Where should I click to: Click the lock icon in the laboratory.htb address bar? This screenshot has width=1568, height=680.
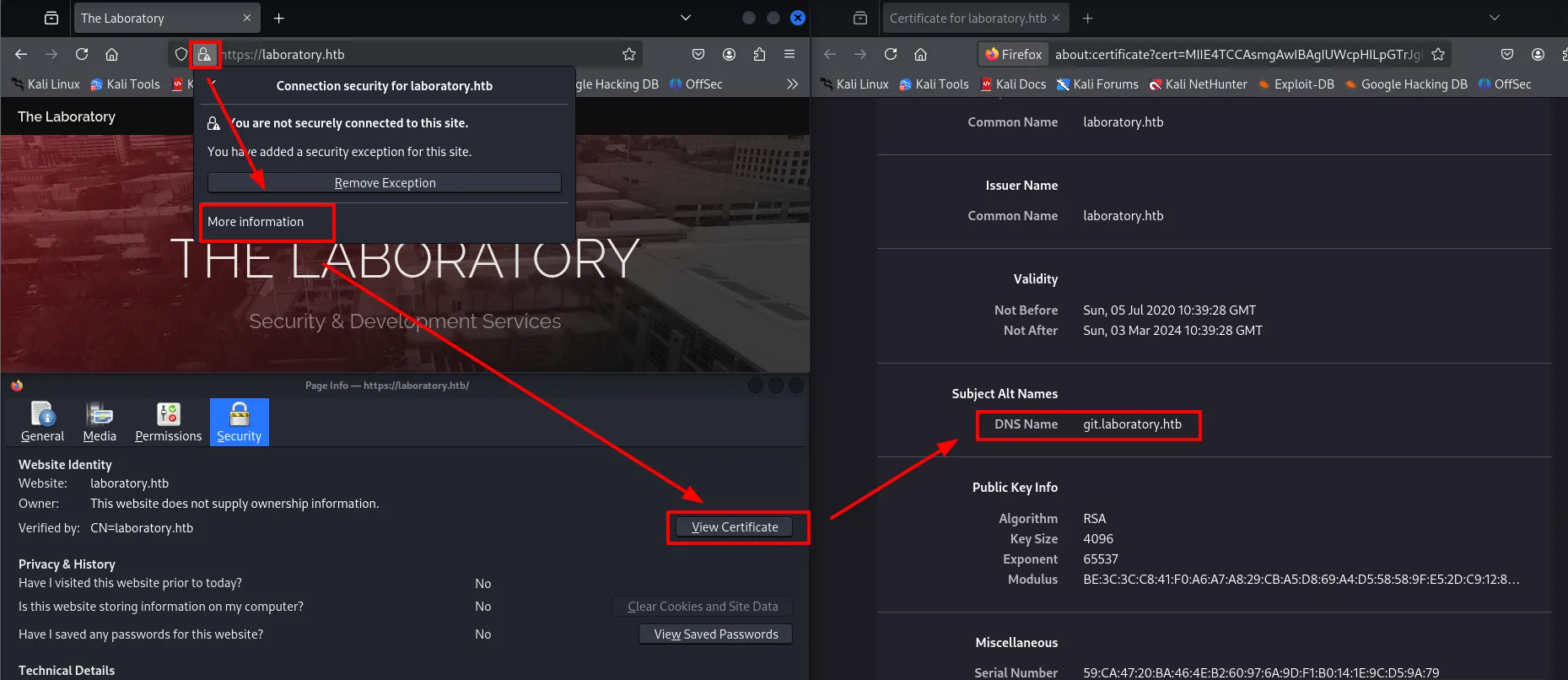[204, 55]
